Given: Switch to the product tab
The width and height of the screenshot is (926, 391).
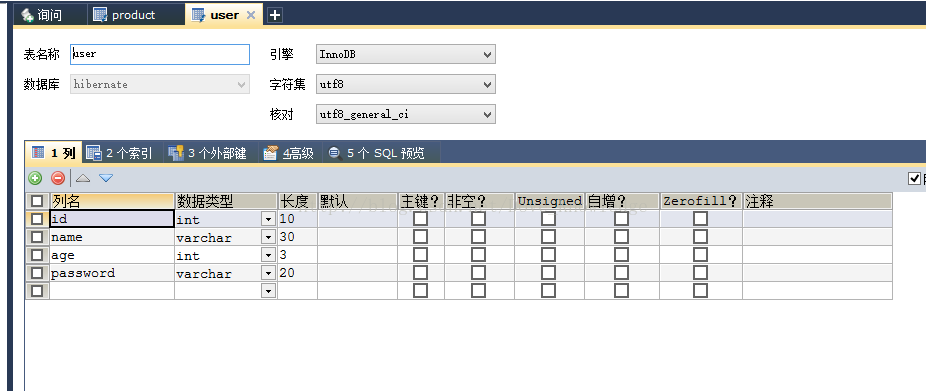Looking at the screenshot, I should tap(125, 15).
